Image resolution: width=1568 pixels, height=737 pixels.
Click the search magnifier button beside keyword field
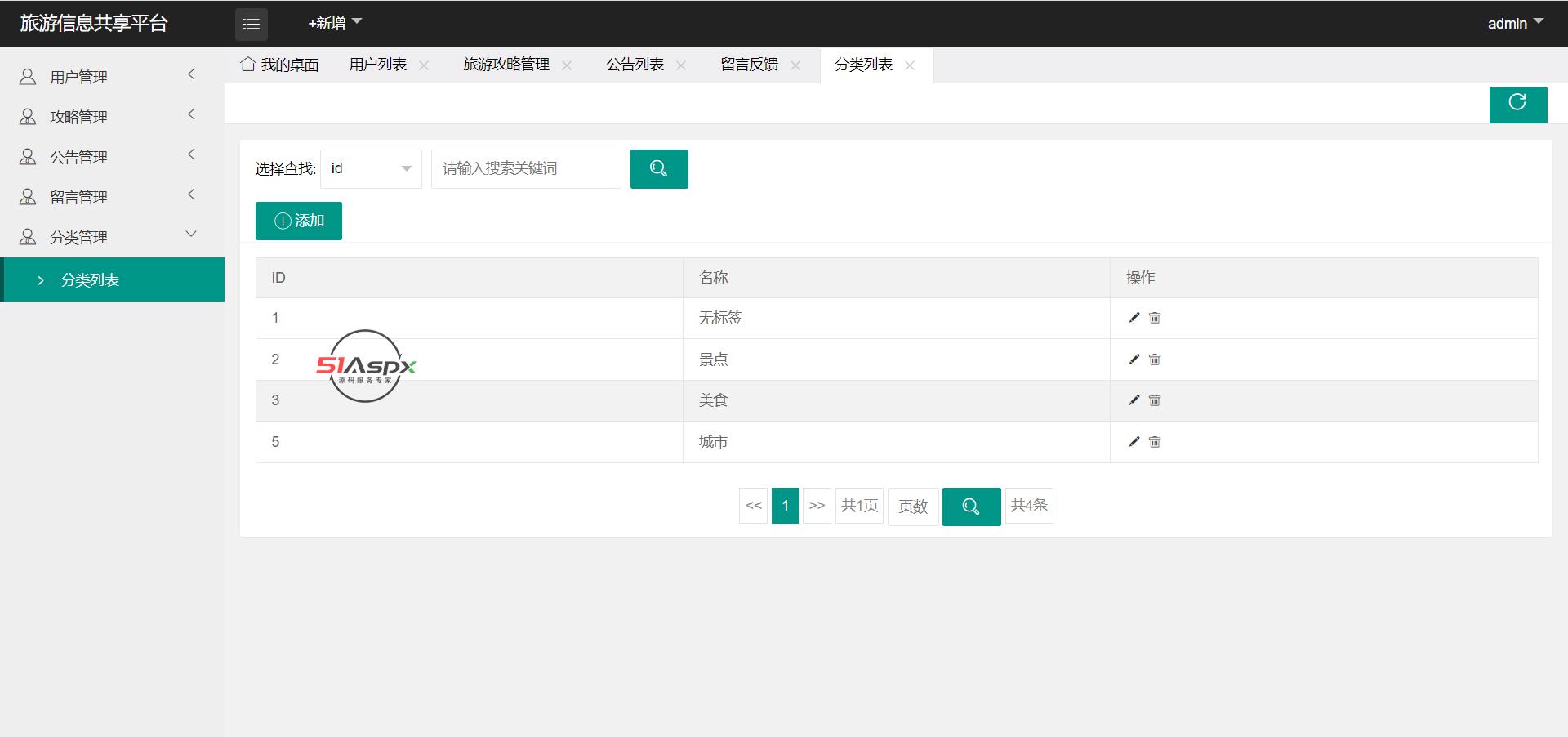(x=658, y=169)
